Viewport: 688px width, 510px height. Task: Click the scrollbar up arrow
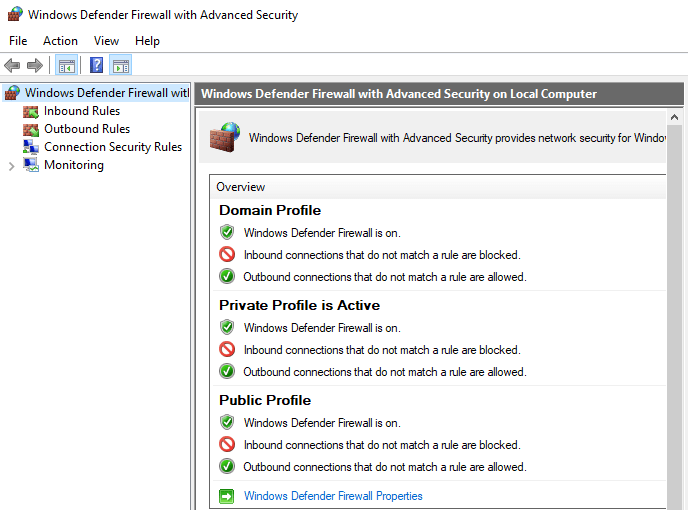674,117
